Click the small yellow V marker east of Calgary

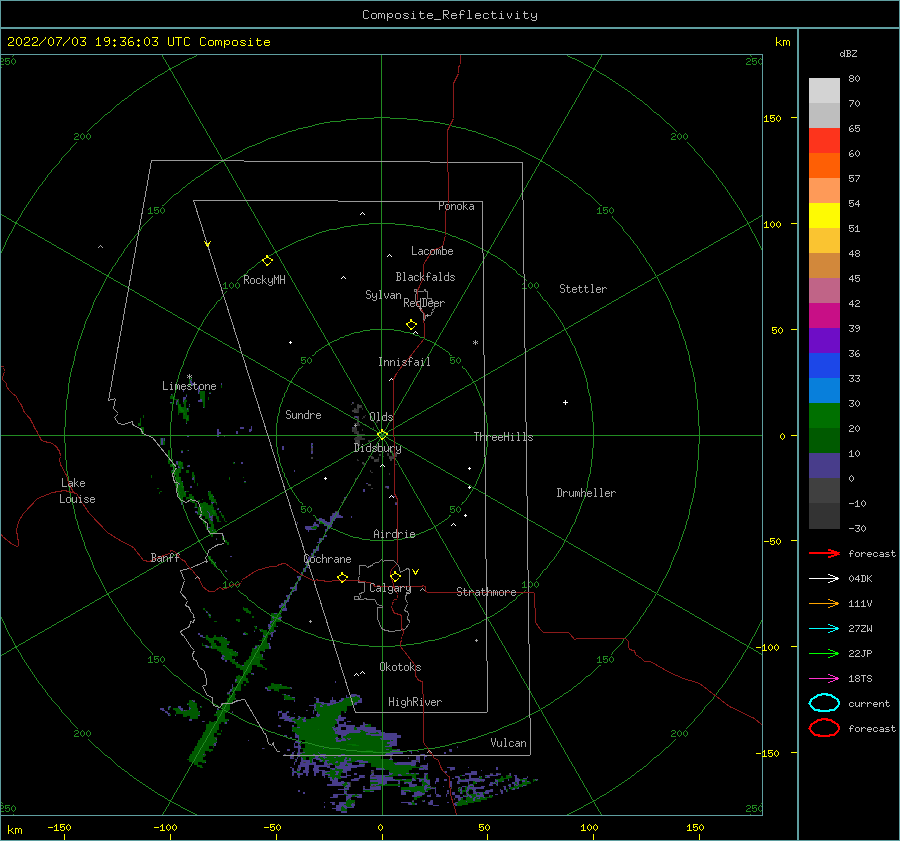pyautogui.click(x=416, y=572)
